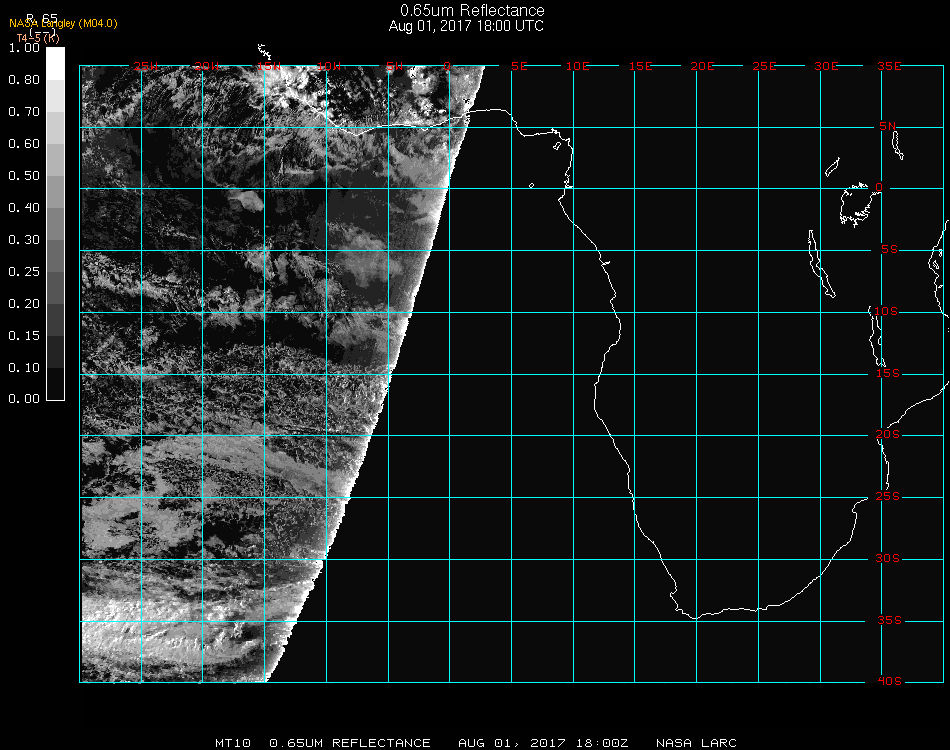
Task: Click the 20S latitude label
Action: pos(888,435)
